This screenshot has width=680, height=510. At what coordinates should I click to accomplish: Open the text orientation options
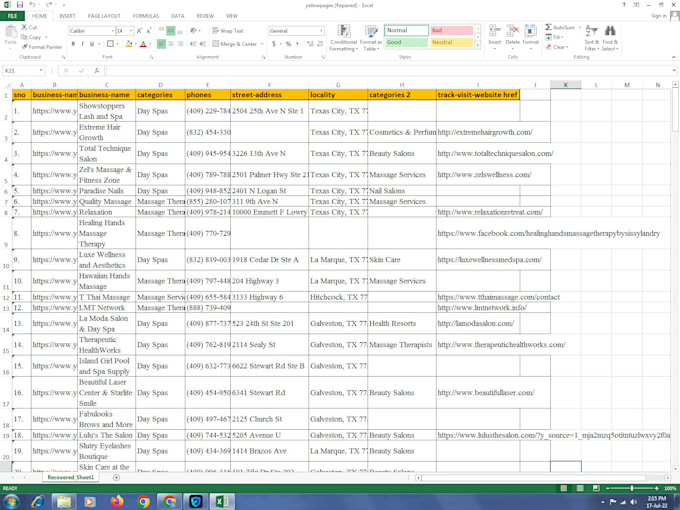tap(195, 31)
